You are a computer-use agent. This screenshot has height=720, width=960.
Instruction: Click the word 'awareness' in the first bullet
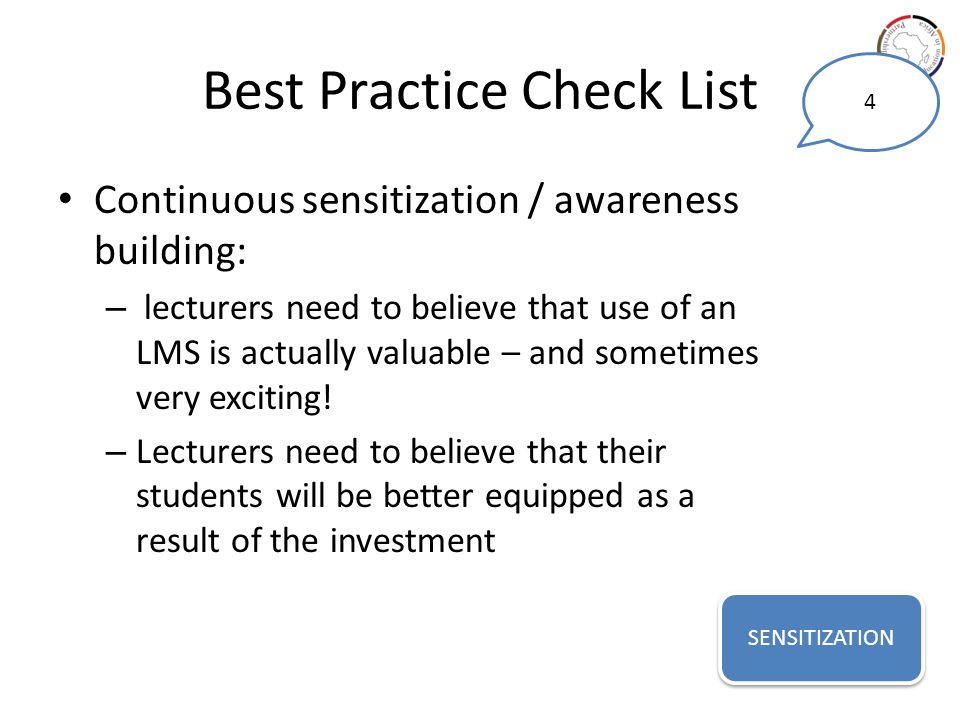pos(646,201)
